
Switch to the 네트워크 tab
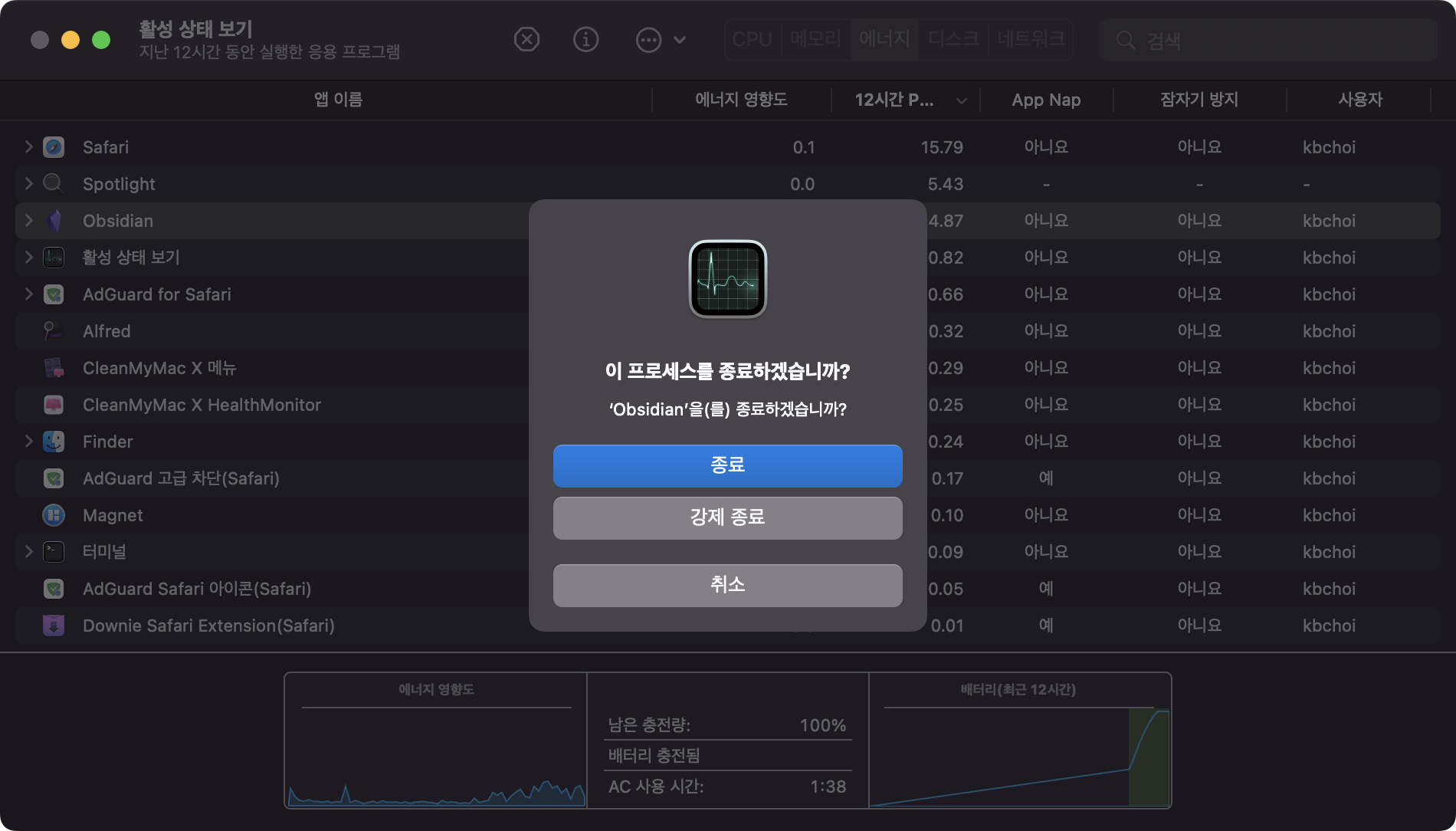[x=1031, y=39]
